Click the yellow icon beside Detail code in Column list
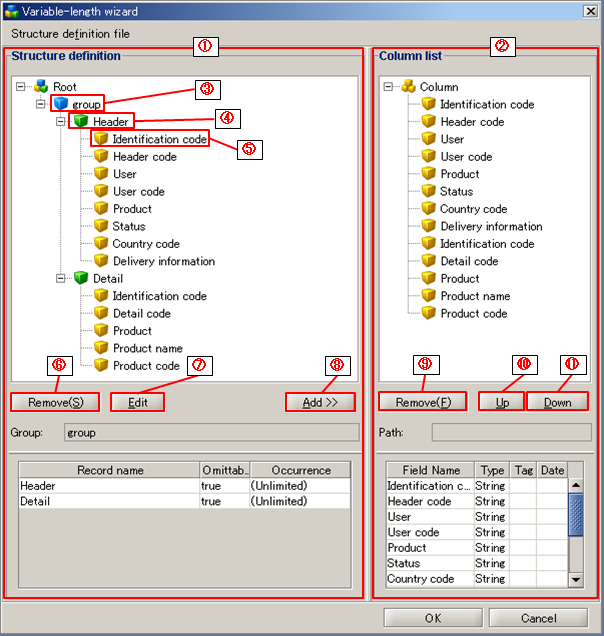Screen dimensions: 604x636 (x=428, y=261)
